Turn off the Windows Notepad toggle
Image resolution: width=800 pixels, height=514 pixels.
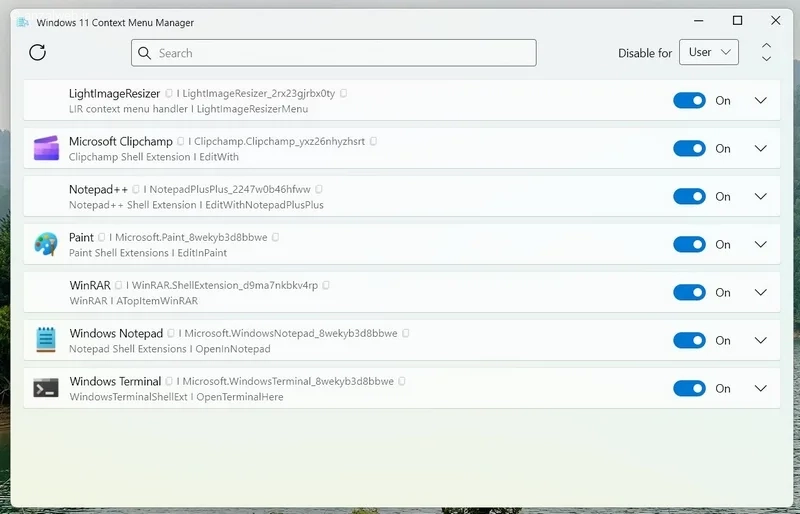tap(689, 340)
